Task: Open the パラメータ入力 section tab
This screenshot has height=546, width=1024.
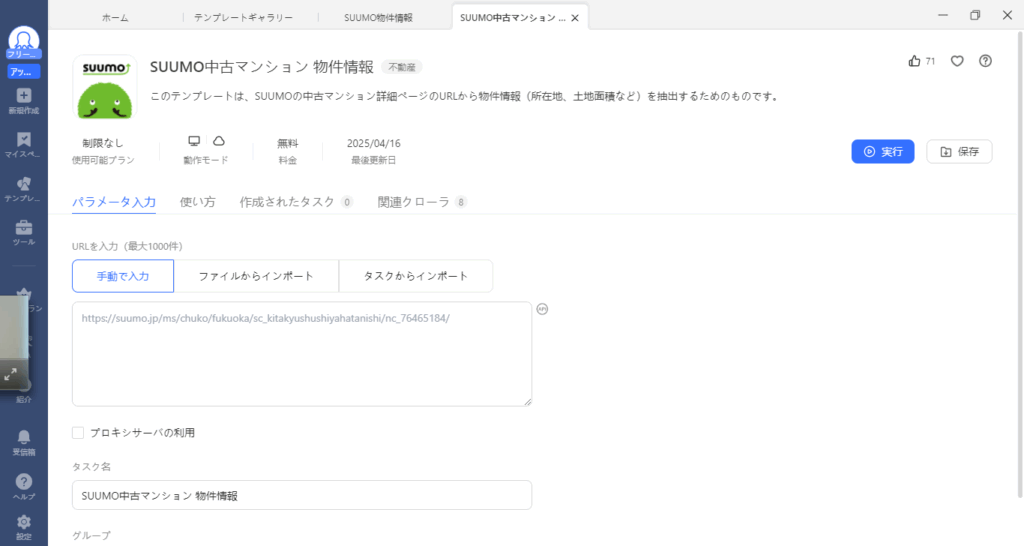Action: (x=114, y=202)
